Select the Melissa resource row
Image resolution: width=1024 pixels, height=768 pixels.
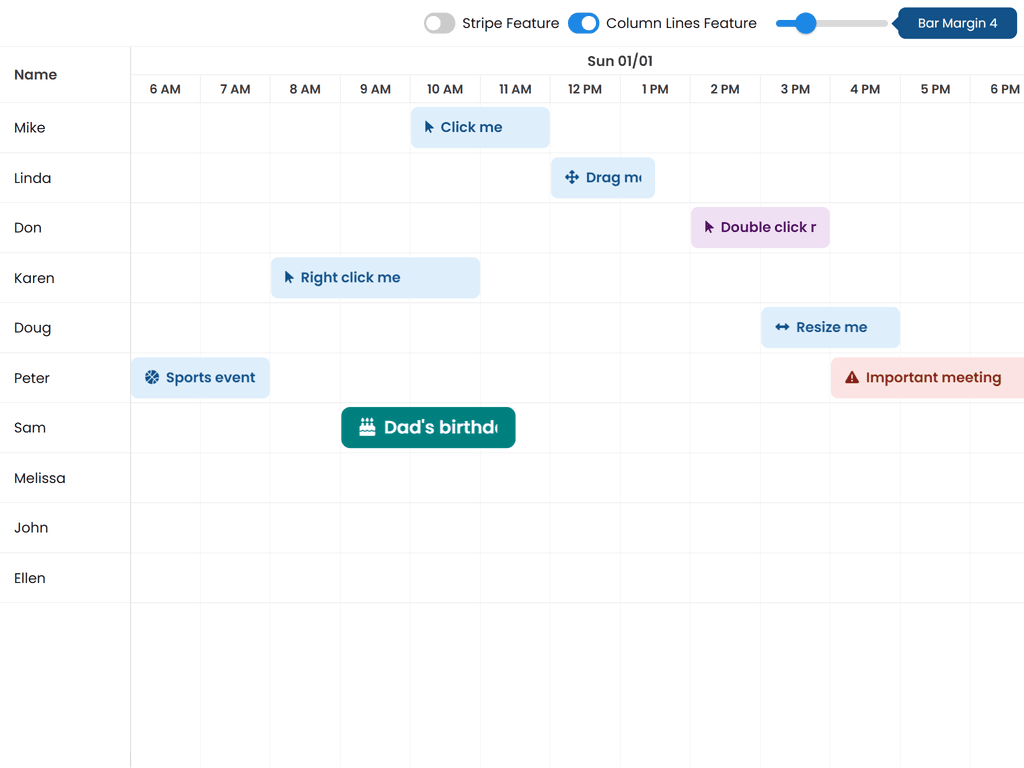[x=40, y=478]
